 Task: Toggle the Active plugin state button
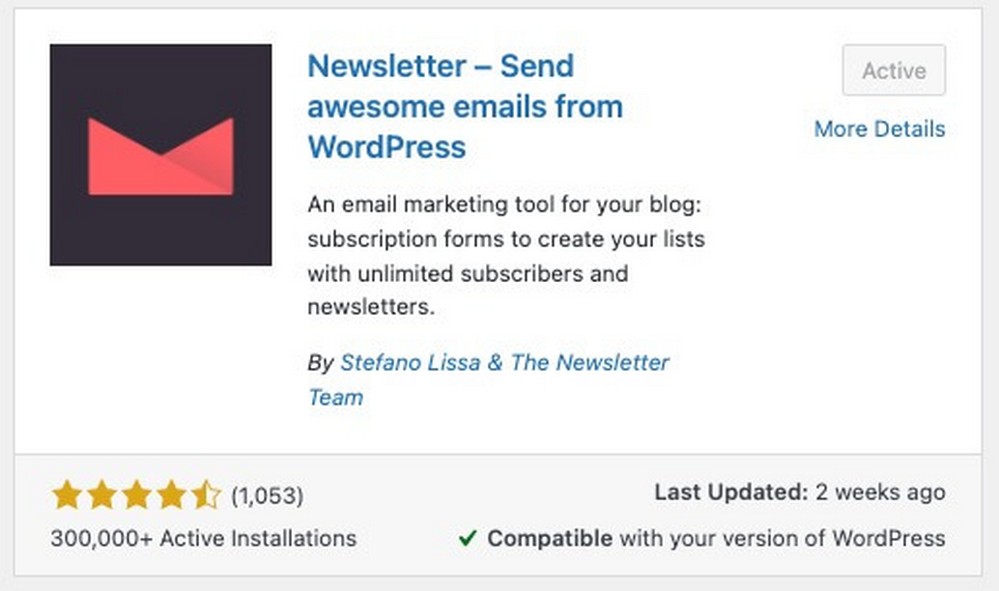coord(893,70)
